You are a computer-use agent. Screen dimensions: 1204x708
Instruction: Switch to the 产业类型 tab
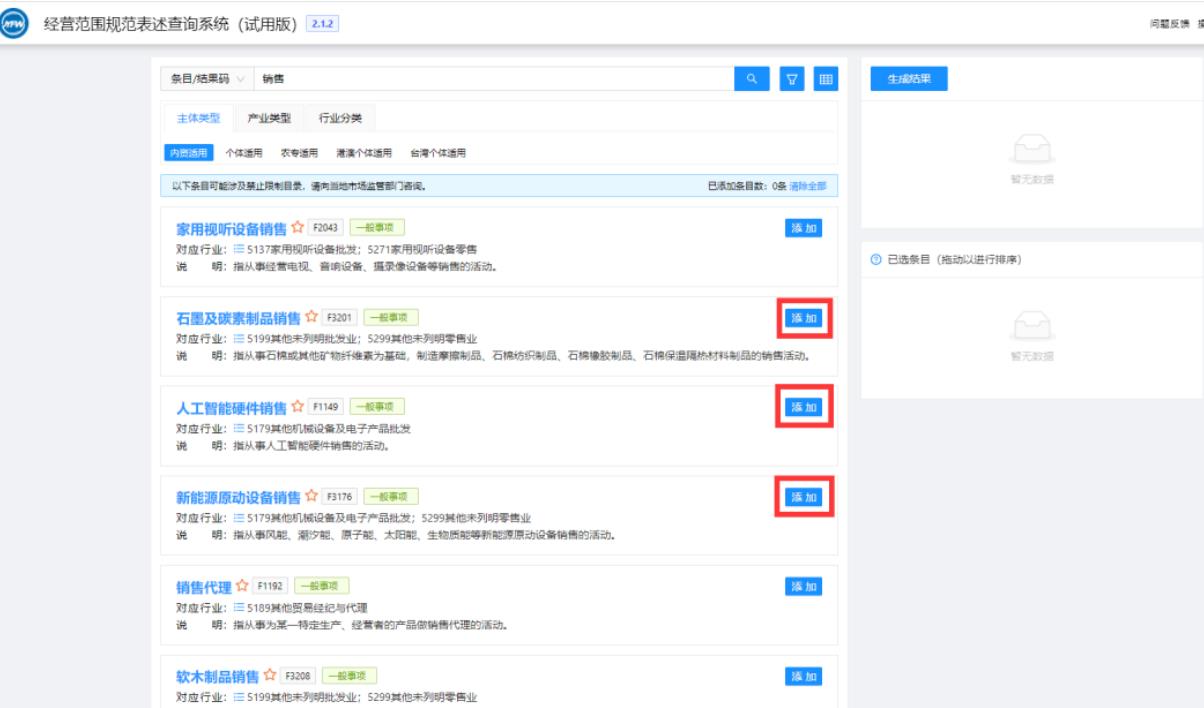[269, 118]
